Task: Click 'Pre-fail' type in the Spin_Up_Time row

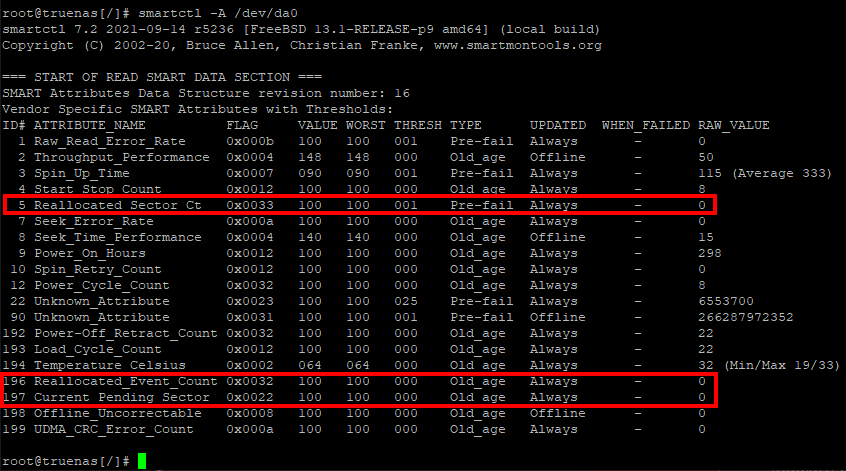Action: coord(481,173)
